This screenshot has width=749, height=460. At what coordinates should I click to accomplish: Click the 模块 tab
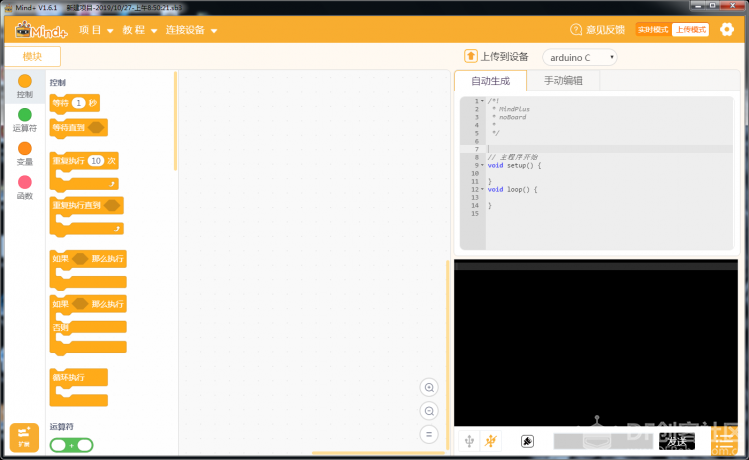32,56
